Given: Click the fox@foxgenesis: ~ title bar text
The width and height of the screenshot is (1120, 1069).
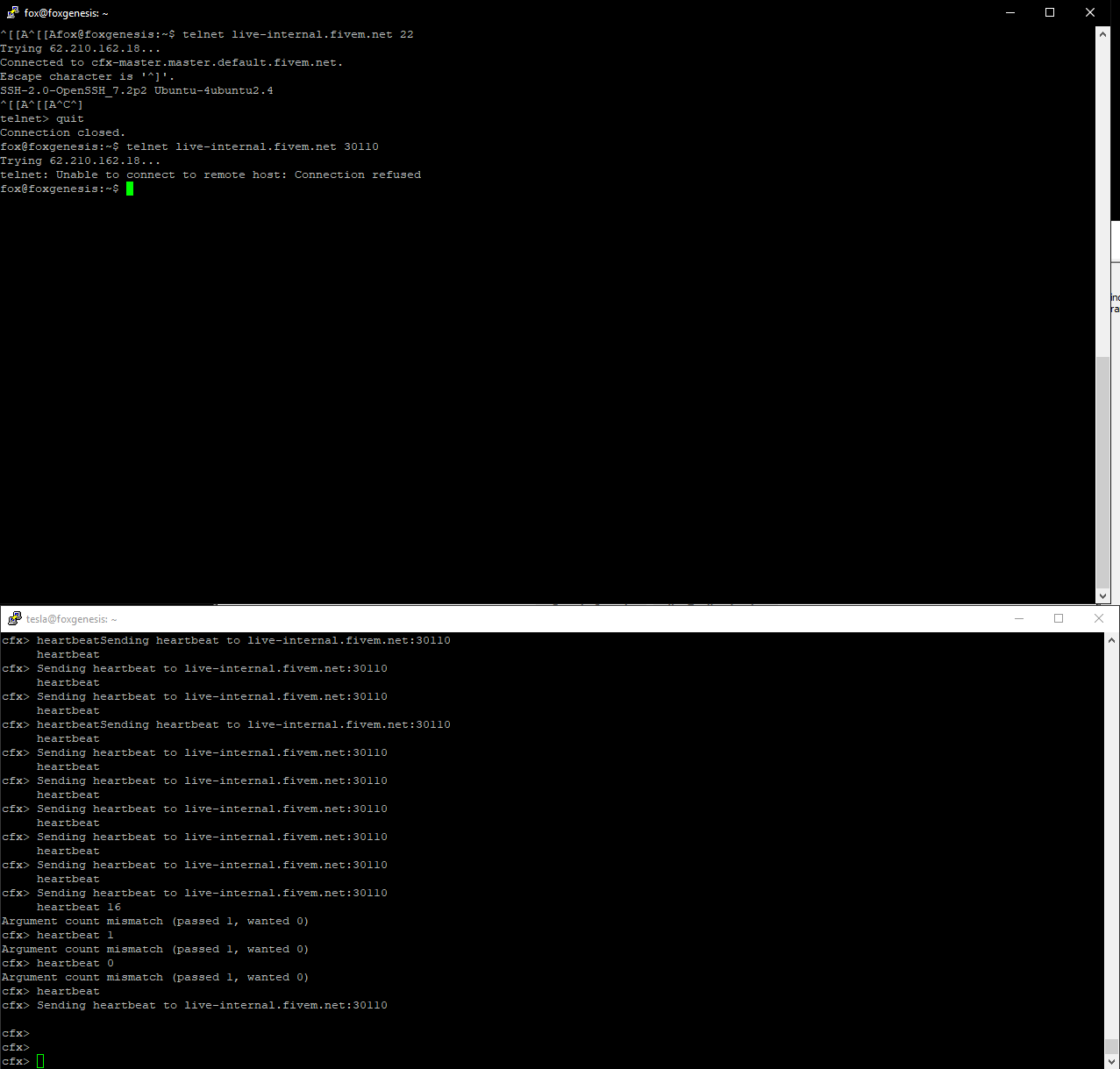Looking at the screenshot, I should coord(66,13).
